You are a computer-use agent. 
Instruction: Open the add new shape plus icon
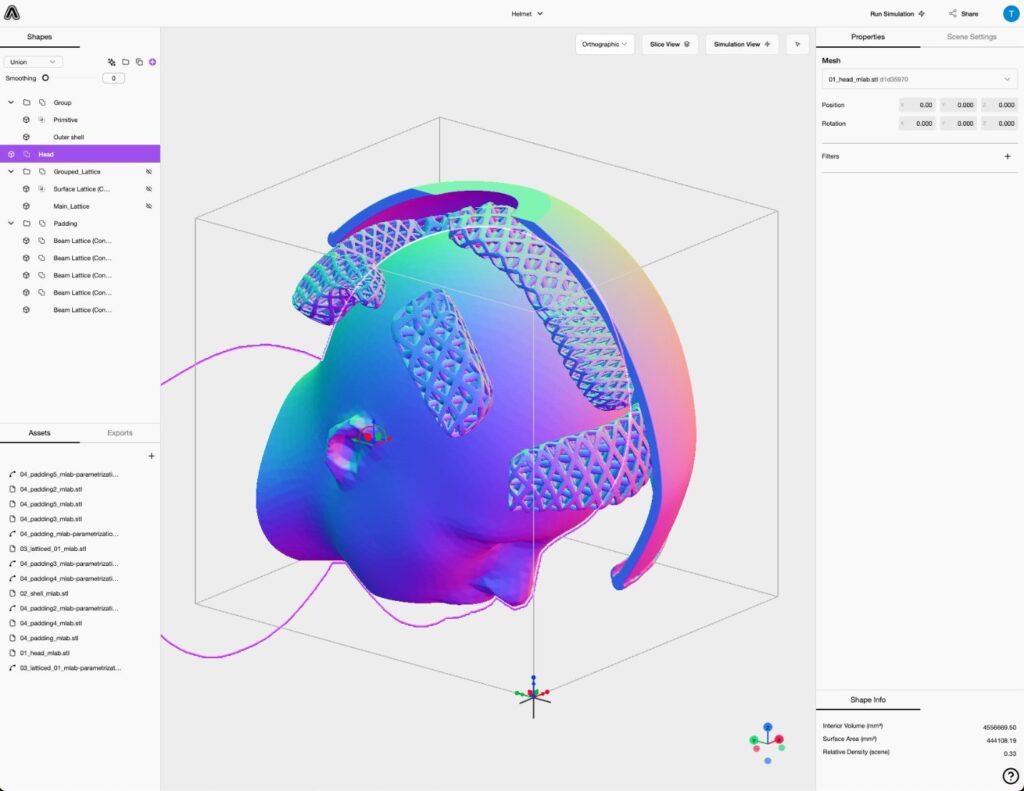click(152, 61)
